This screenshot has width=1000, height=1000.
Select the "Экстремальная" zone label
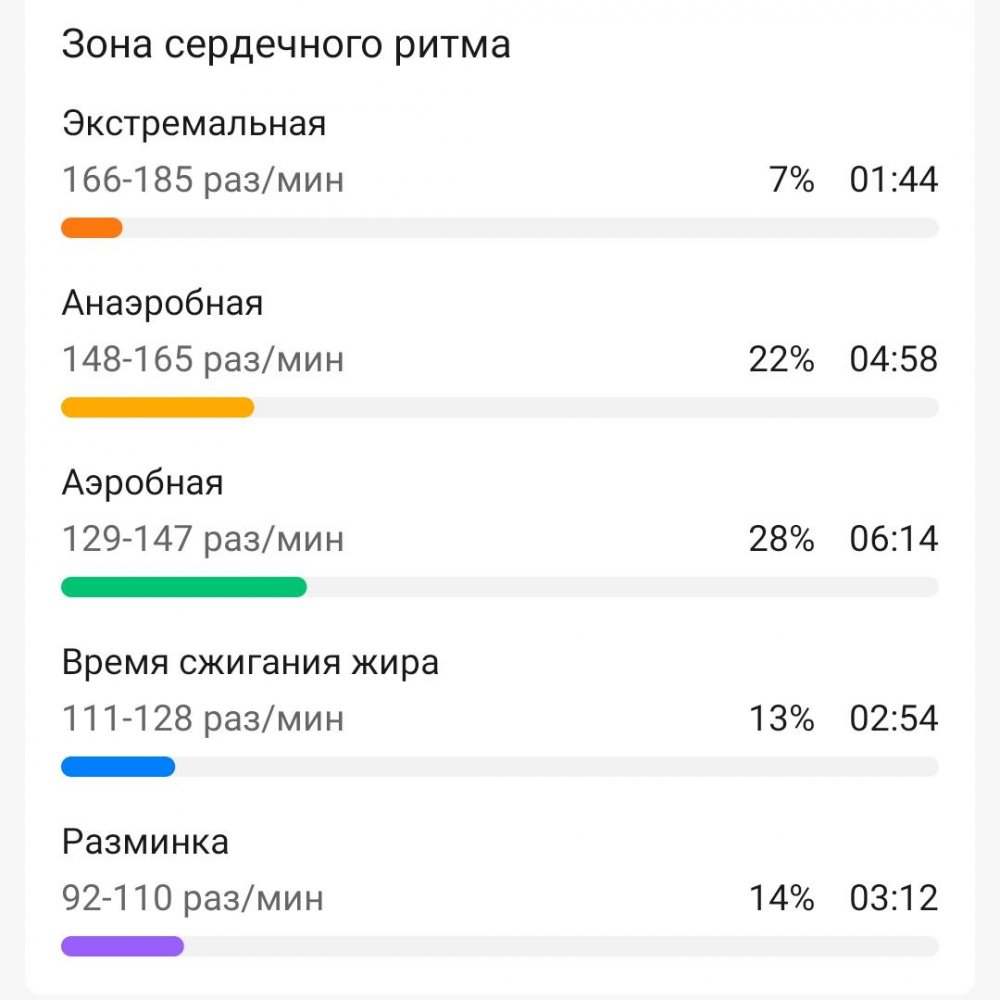(194, 124)
